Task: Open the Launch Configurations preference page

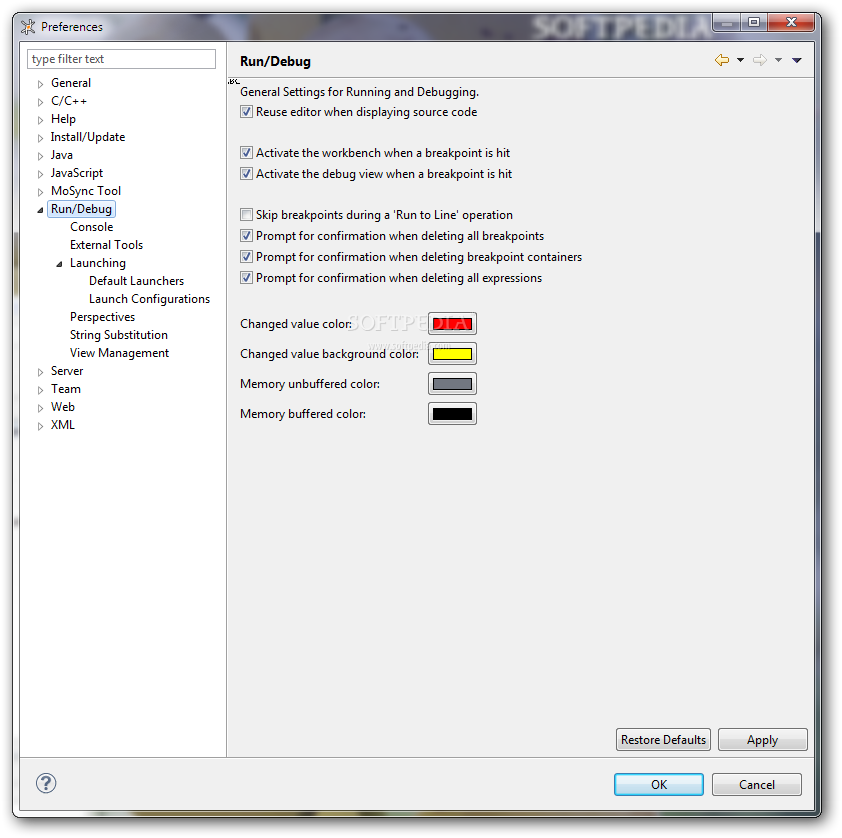Action: 149,299
